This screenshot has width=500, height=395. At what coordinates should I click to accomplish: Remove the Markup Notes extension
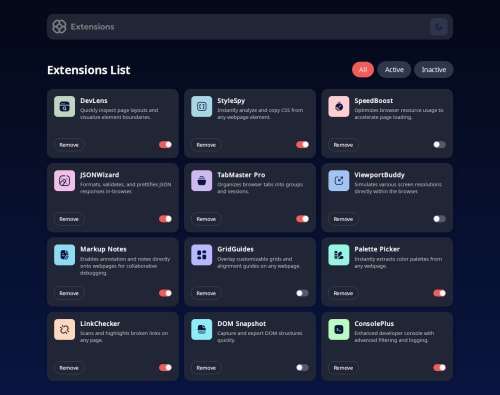[x=69, y=293]
